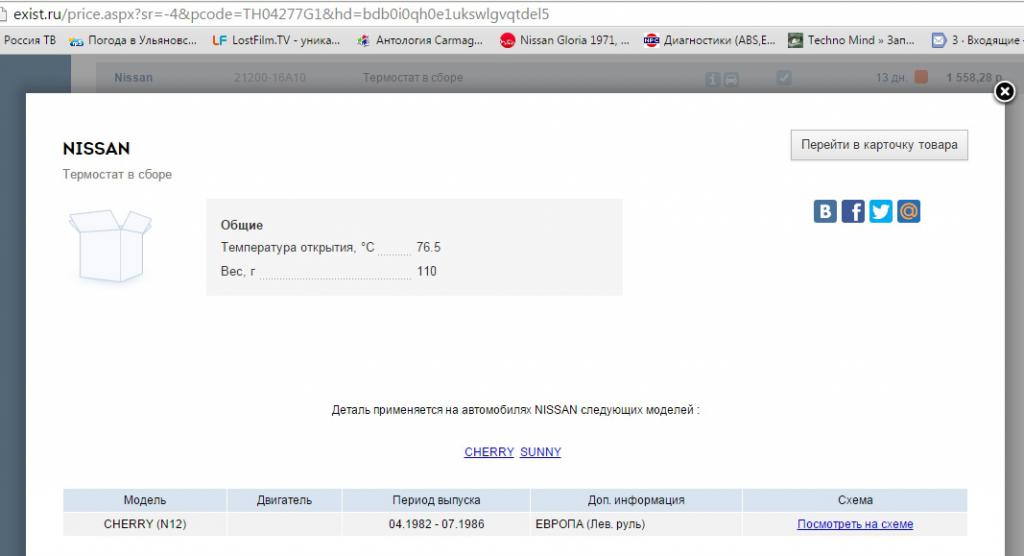The height and width of the screenshot is (556, 1024).
Task: Click the 'Период выпуска' column header
Action: pyautogui.click(x=436, y=500)
